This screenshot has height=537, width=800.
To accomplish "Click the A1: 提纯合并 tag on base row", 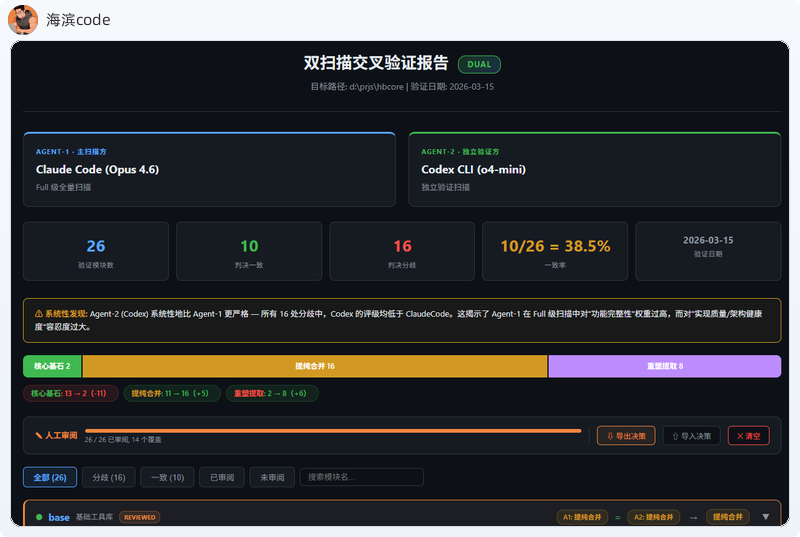I will click(582, 517).
